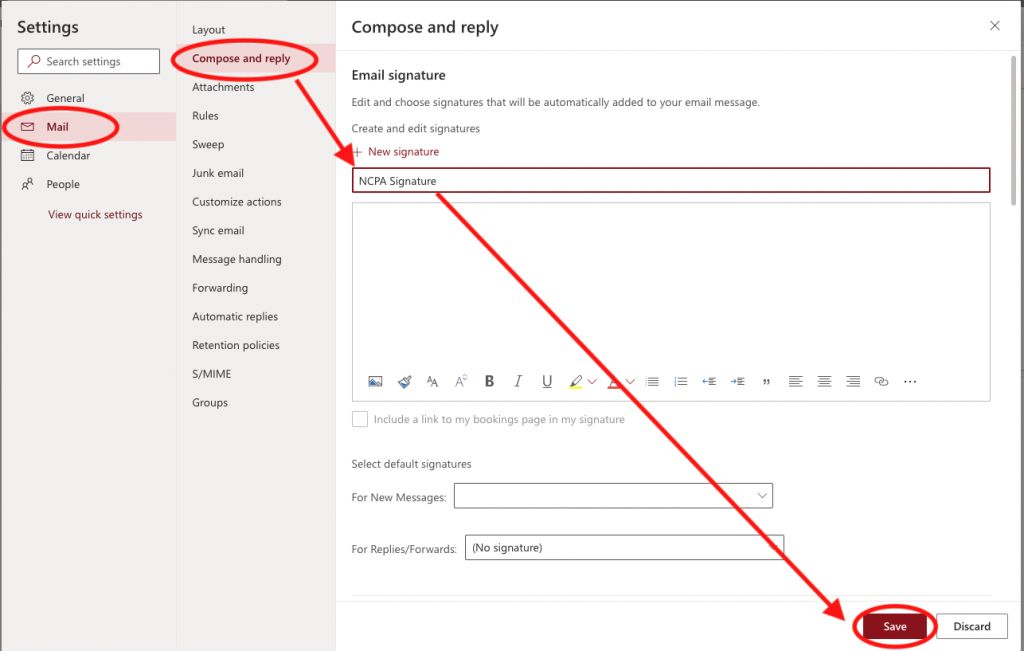Toggle underline text formatting
This screenshot has width=1024, height=651.
pos(547,381)
